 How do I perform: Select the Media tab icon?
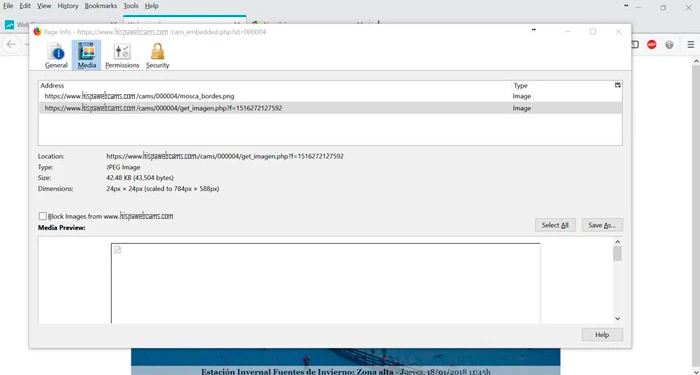click(86, 55)
